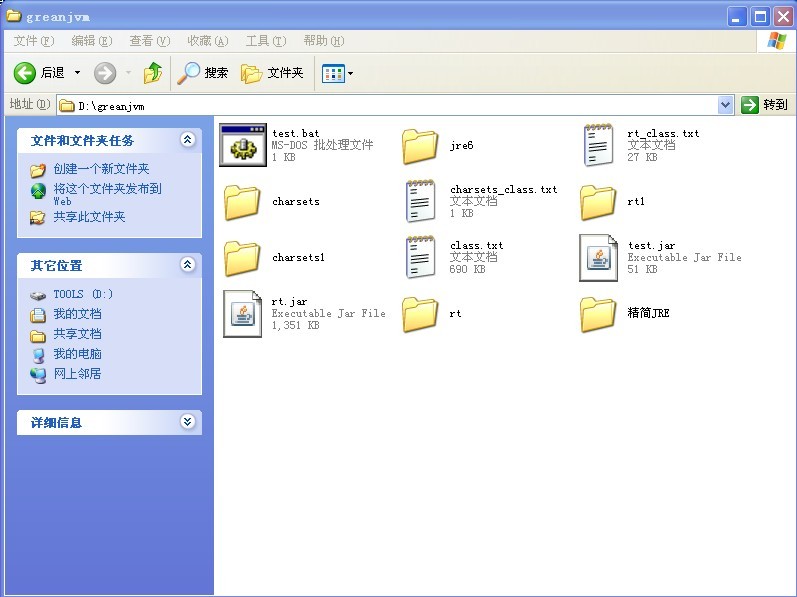Select the rt_class.txt document icon
Image resolution: width=797 pixels, height=597 pixels.
click(598, 145)
